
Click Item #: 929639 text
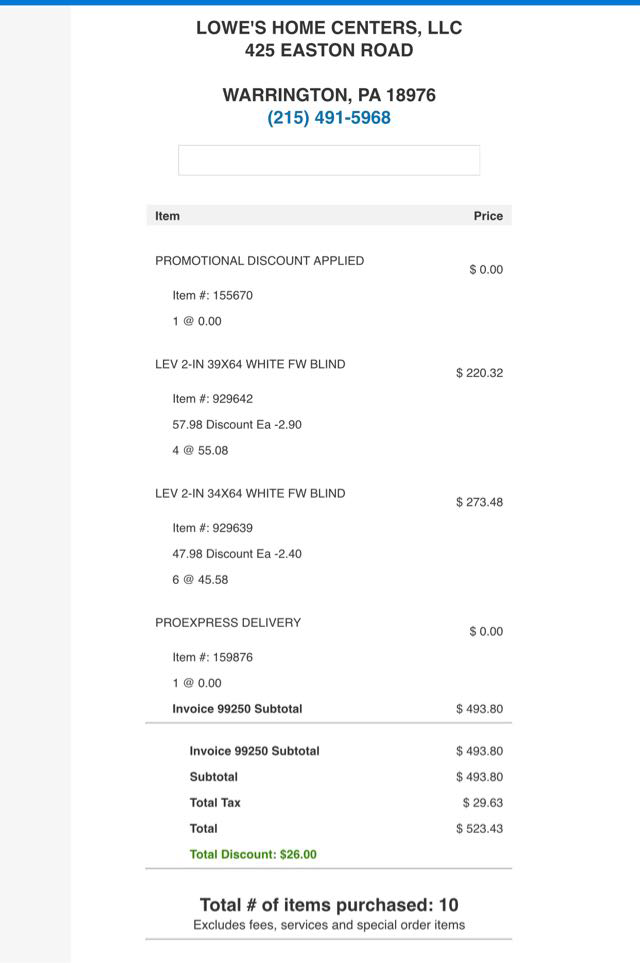coord(213,528)
